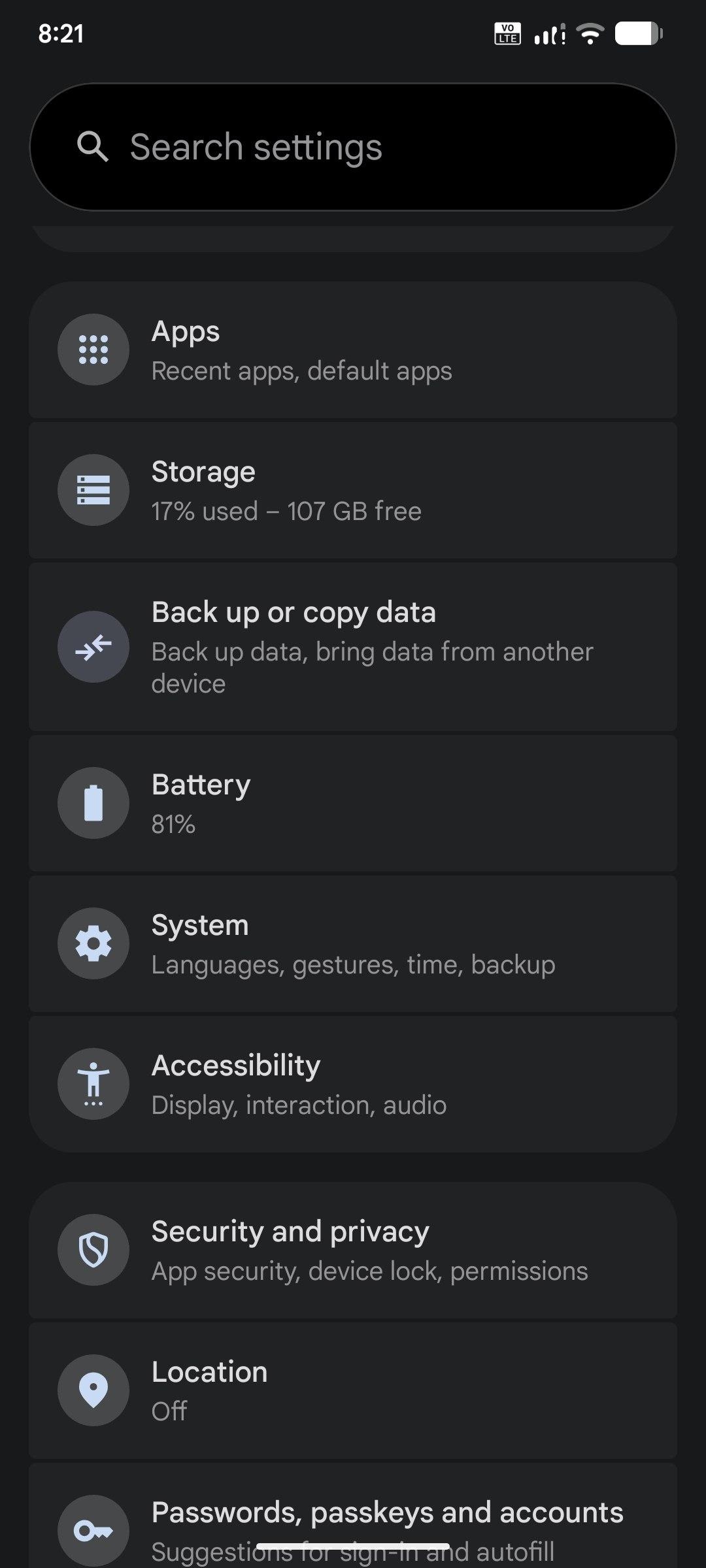Viewport: 706px width, 1568px height.
Task: Tap the Back up arrows icon
Action: (x=93, y=647)
